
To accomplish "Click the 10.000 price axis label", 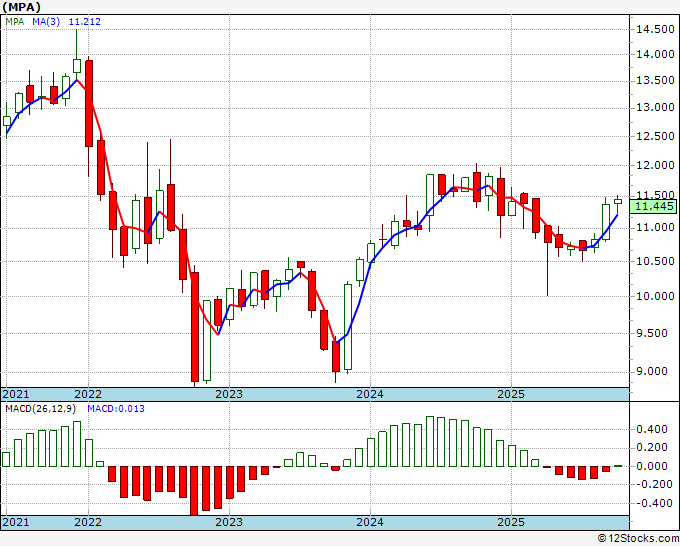I will pyautogui.click(x=655, y=296).
